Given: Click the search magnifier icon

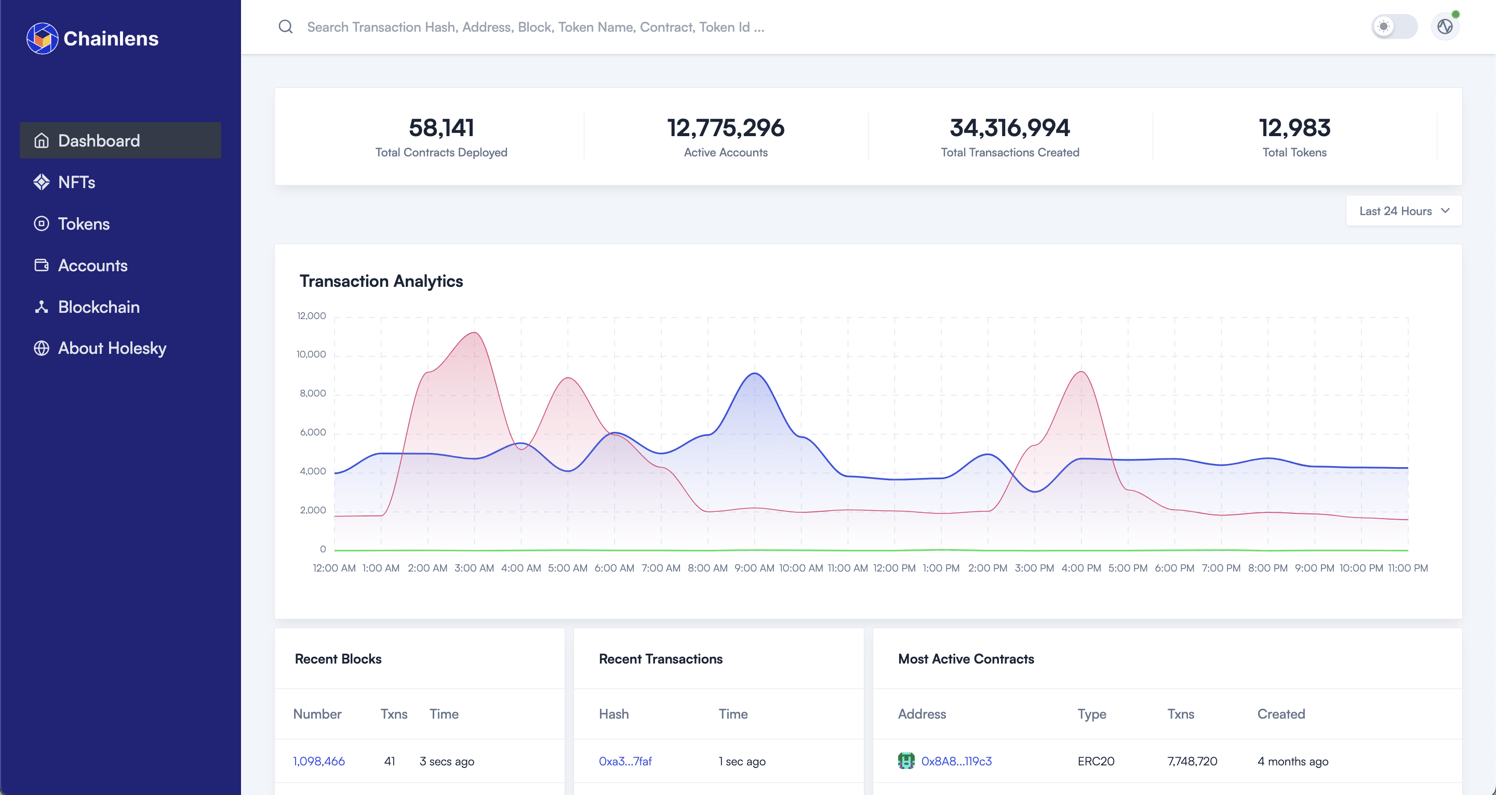Looking at the screenshot, I should pos(286,27).
